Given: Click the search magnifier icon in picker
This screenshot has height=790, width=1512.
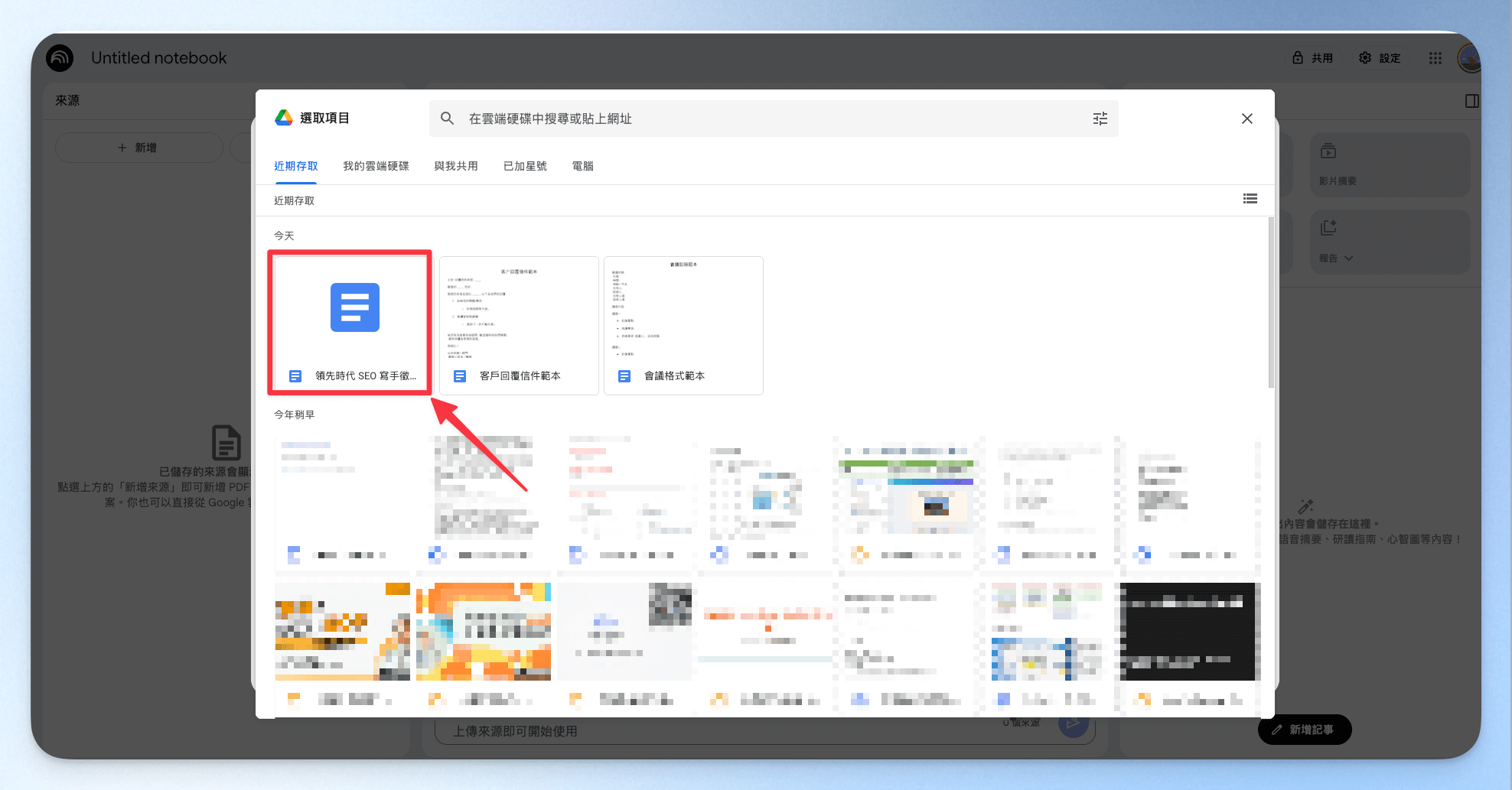Looking at the screenshot, I should point(448,119).
